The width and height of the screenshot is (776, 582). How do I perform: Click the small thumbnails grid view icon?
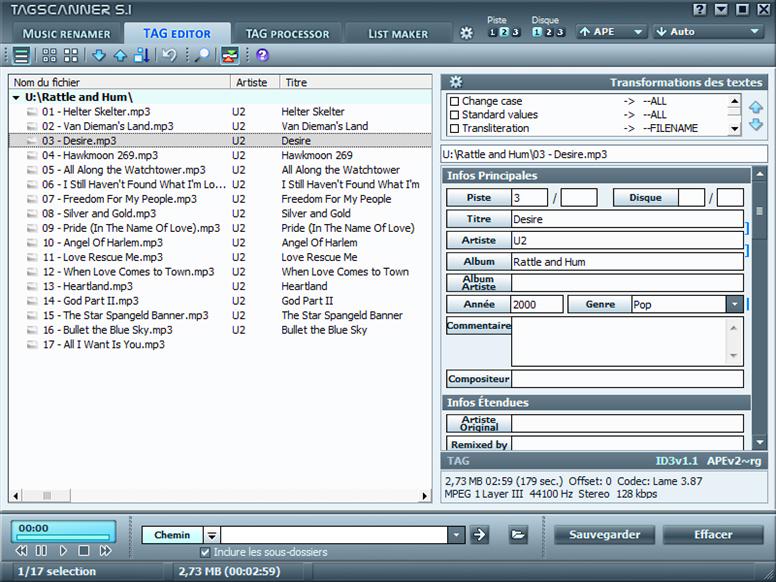click(49, 55)
